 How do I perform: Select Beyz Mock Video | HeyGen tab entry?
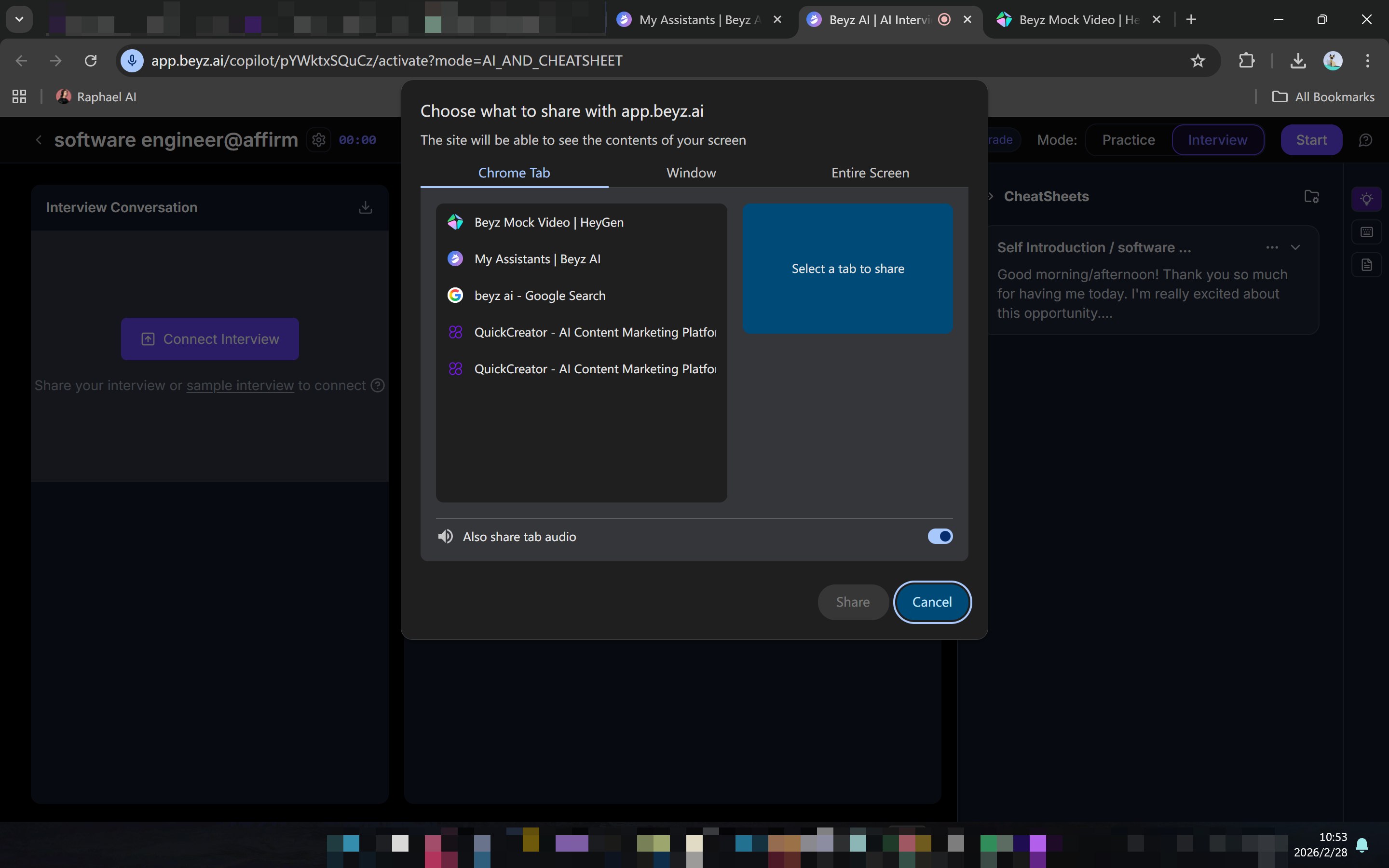[x=549, y=222]
